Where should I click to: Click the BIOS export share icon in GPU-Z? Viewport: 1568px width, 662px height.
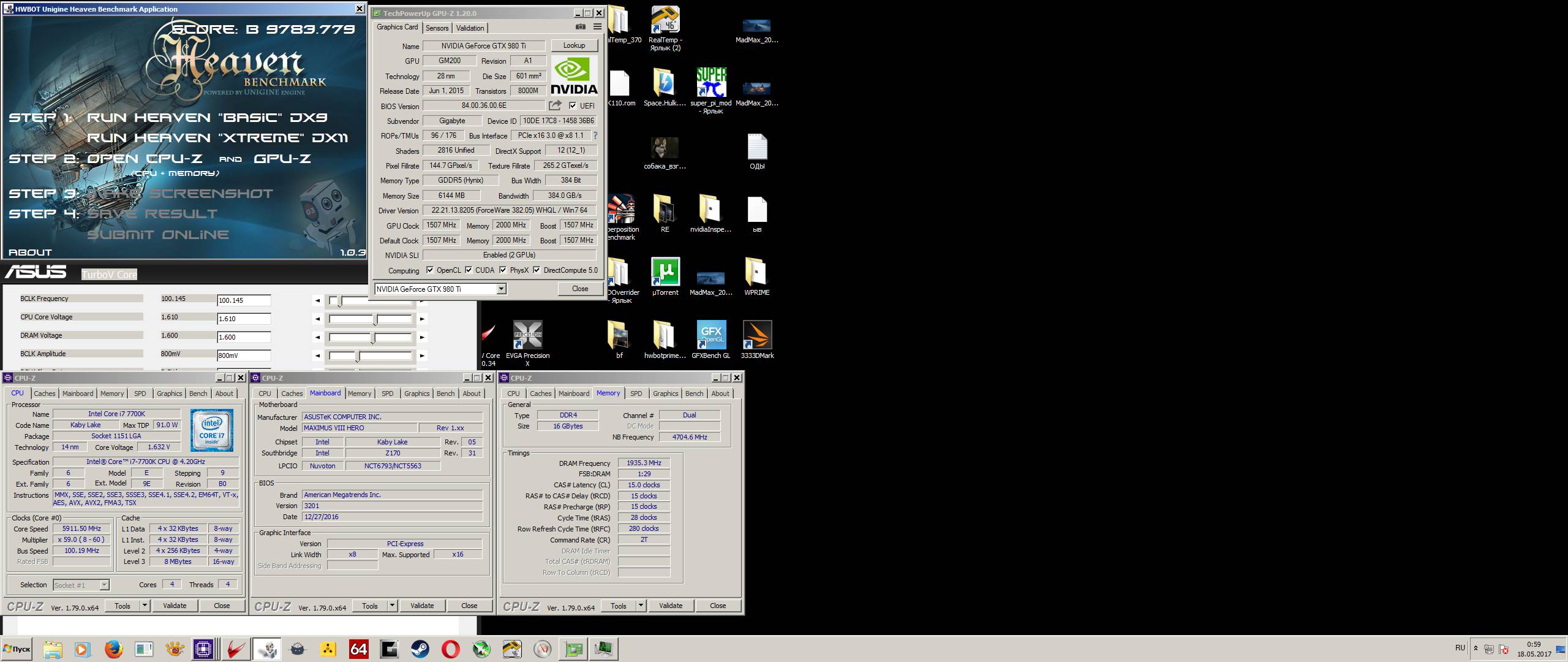click(556, 105)
